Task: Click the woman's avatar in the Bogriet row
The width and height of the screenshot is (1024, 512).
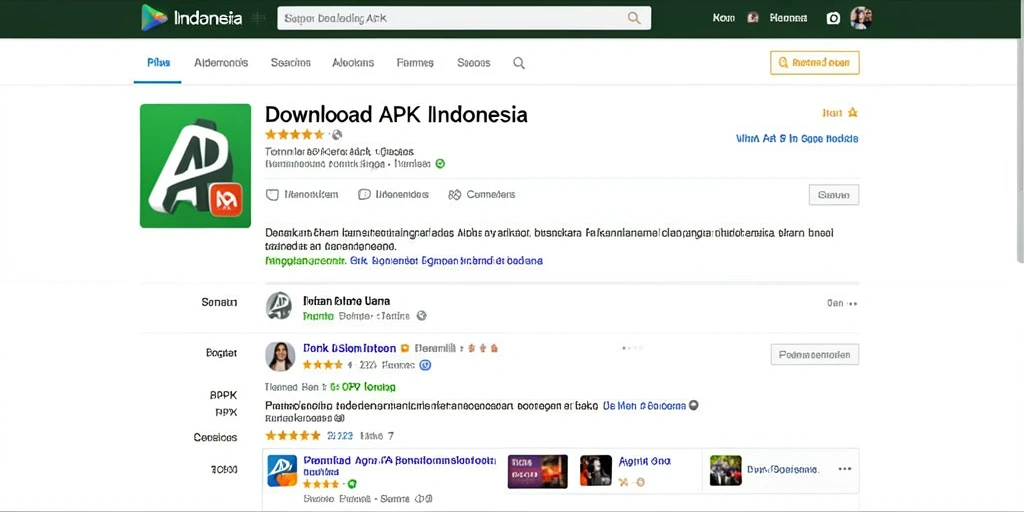Action: (x=280, y=357)
